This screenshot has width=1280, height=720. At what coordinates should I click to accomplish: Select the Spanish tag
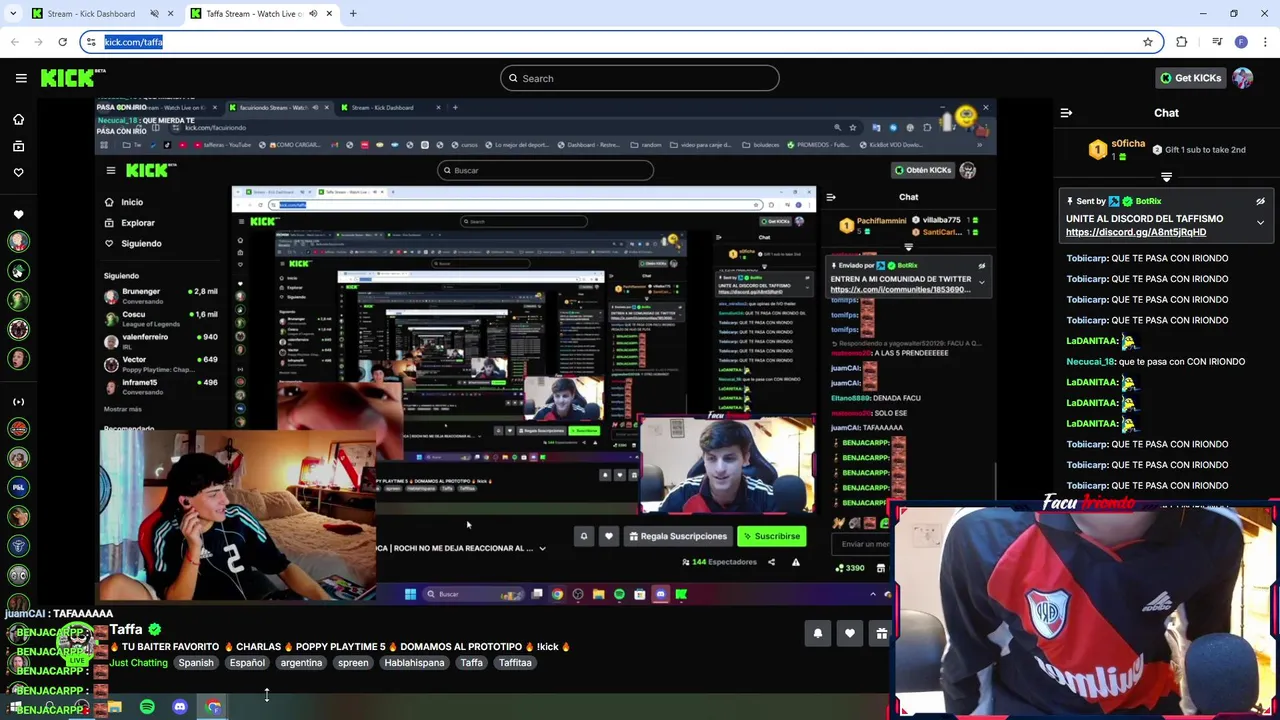(x=196, y=663)
